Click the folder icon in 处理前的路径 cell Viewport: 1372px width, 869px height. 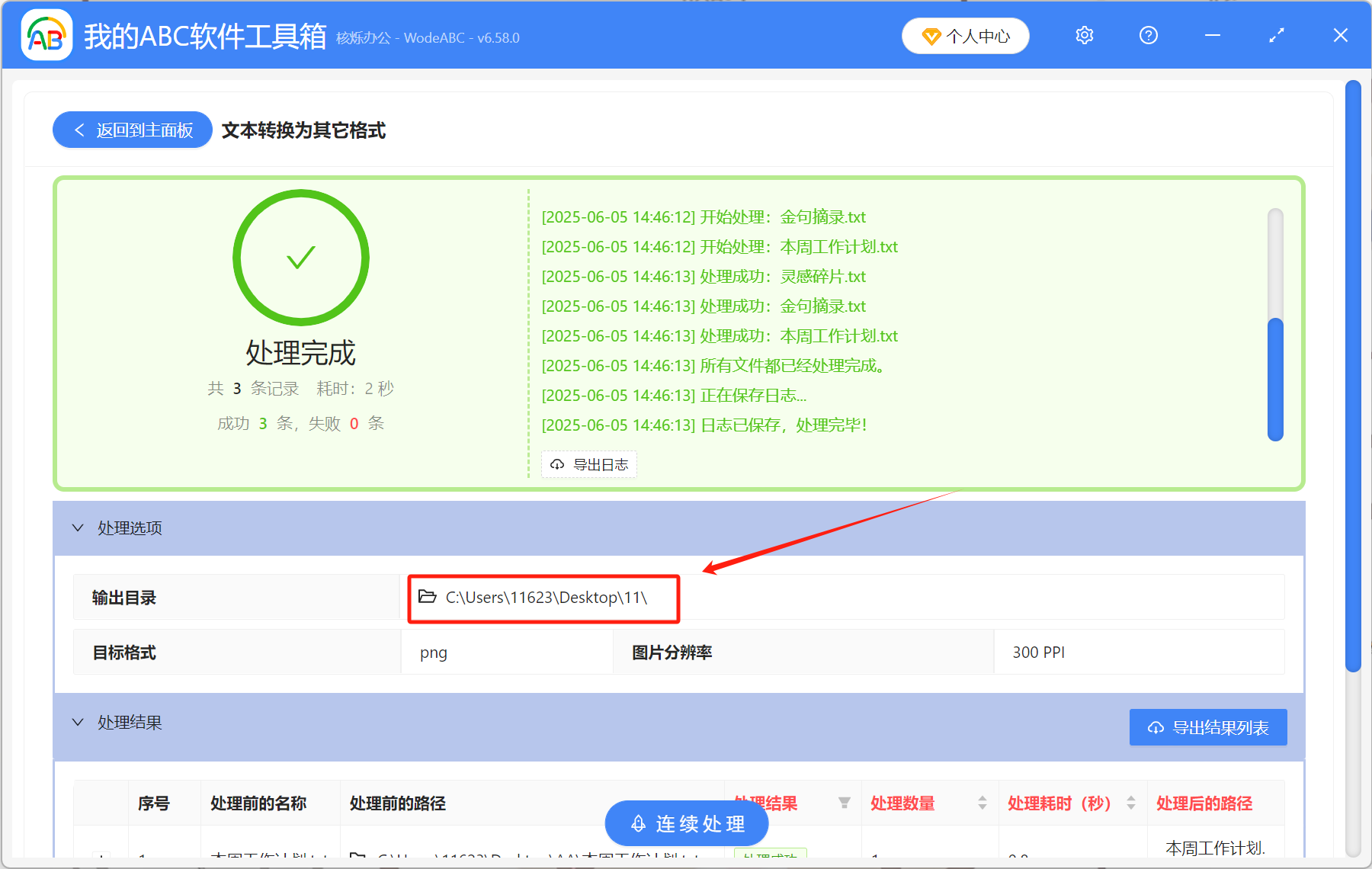pyautogui.click(x=358, y=855)
